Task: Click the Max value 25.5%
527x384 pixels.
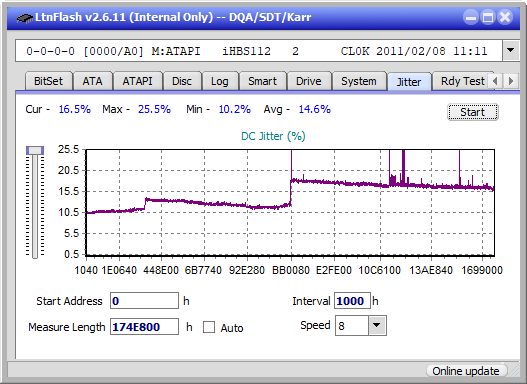Action: coord(154,109)
